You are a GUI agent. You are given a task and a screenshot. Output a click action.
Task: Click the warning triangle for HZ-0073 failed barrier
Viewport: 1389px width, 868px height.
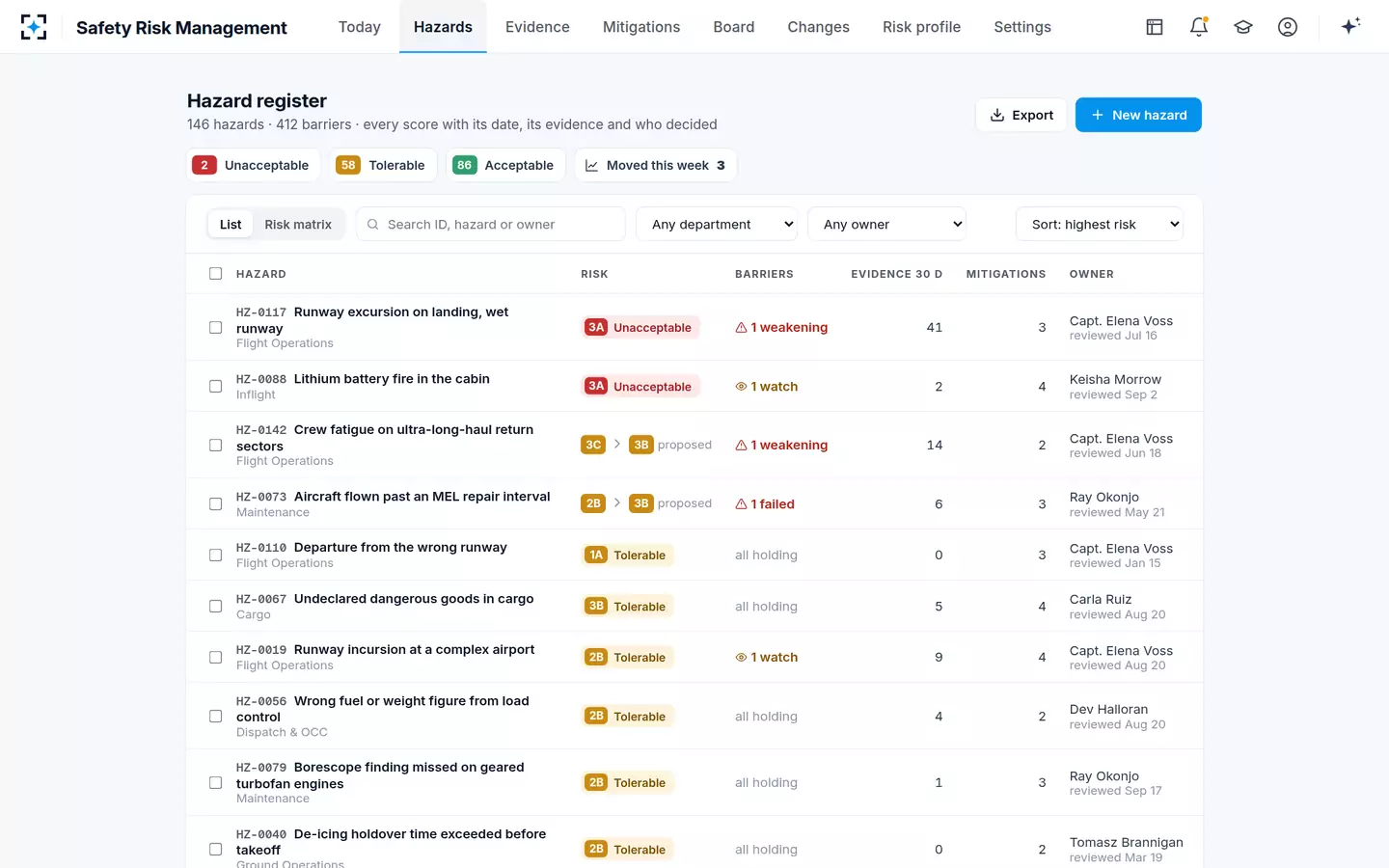[x=741, y=504]
